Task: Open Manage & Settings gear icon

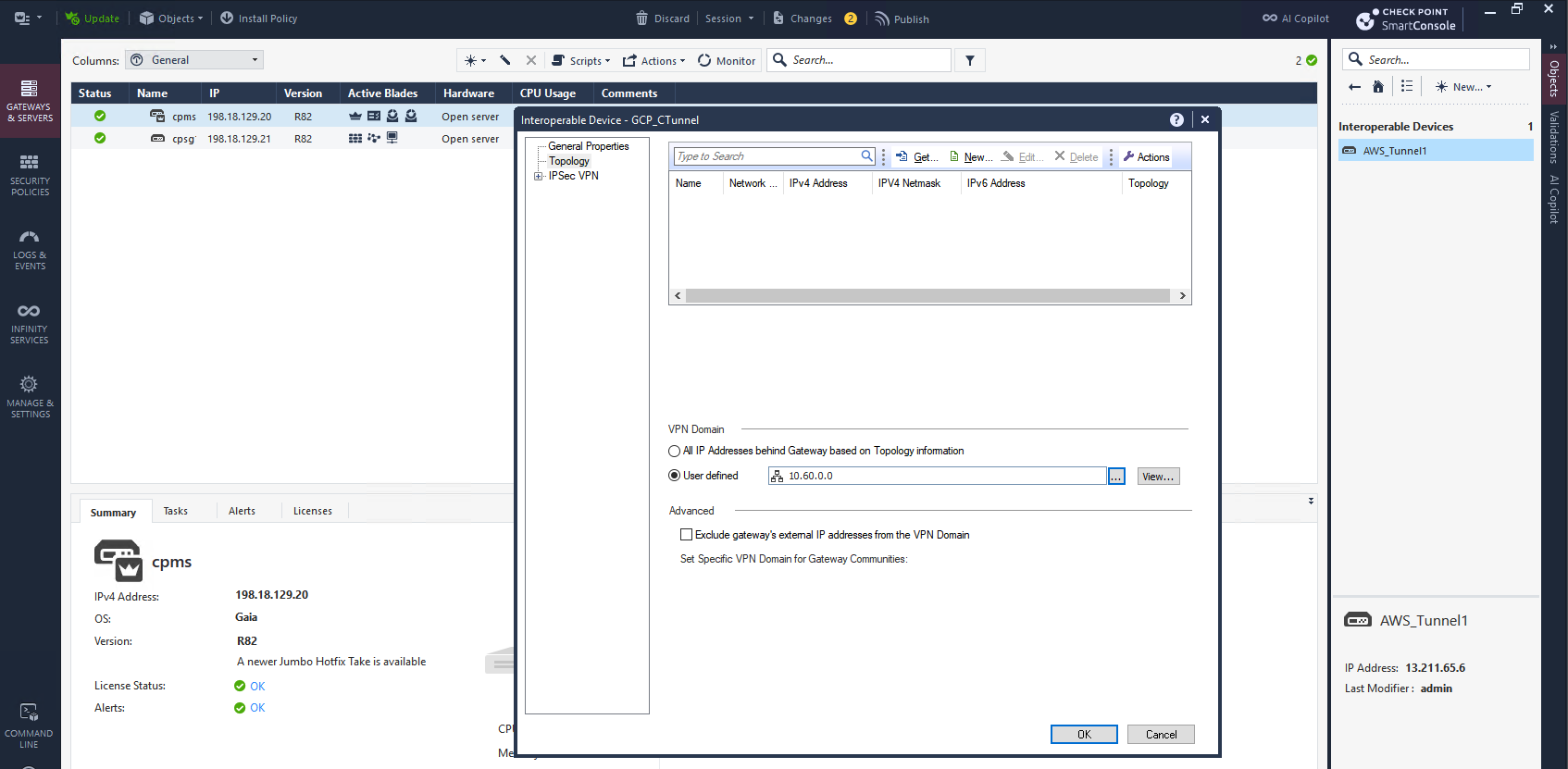Action: pos(30,396)
